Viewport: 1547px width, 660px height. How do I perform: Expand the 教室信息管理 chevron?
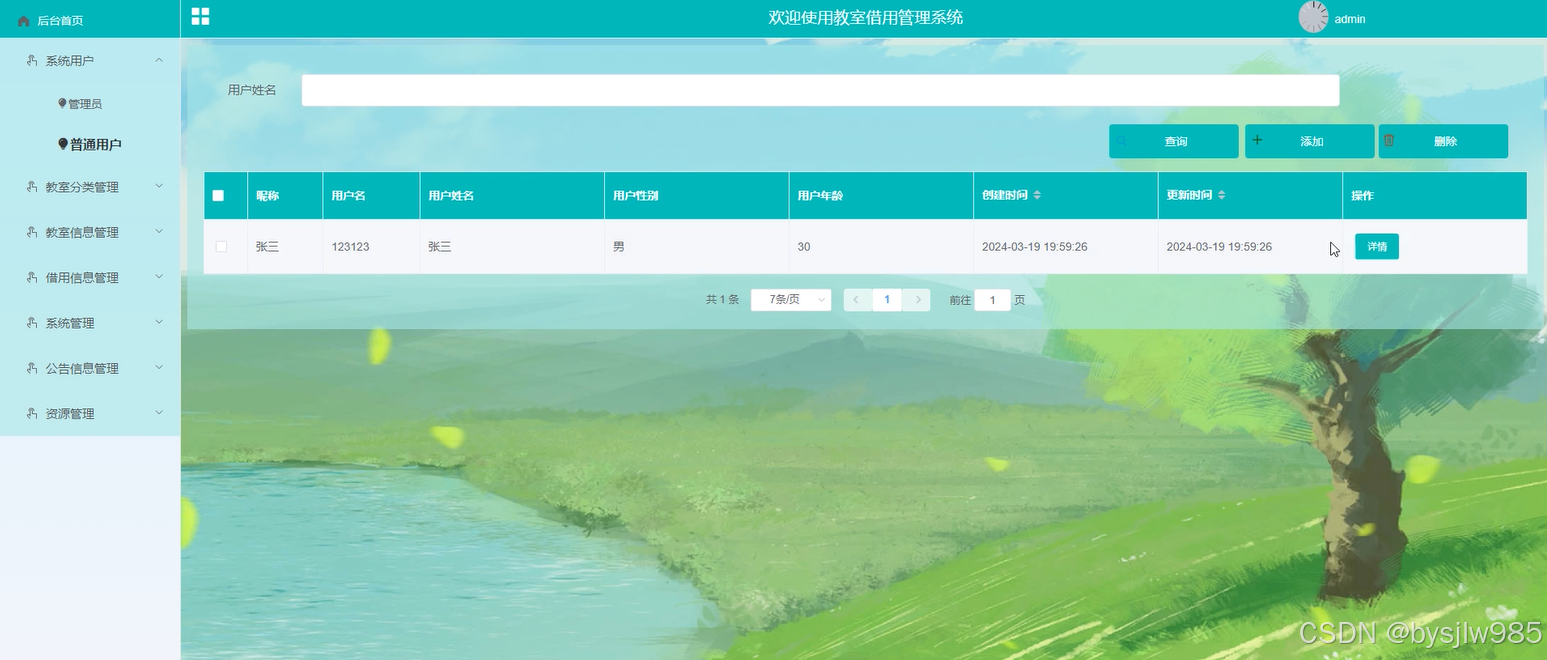(x=159, y=231)
